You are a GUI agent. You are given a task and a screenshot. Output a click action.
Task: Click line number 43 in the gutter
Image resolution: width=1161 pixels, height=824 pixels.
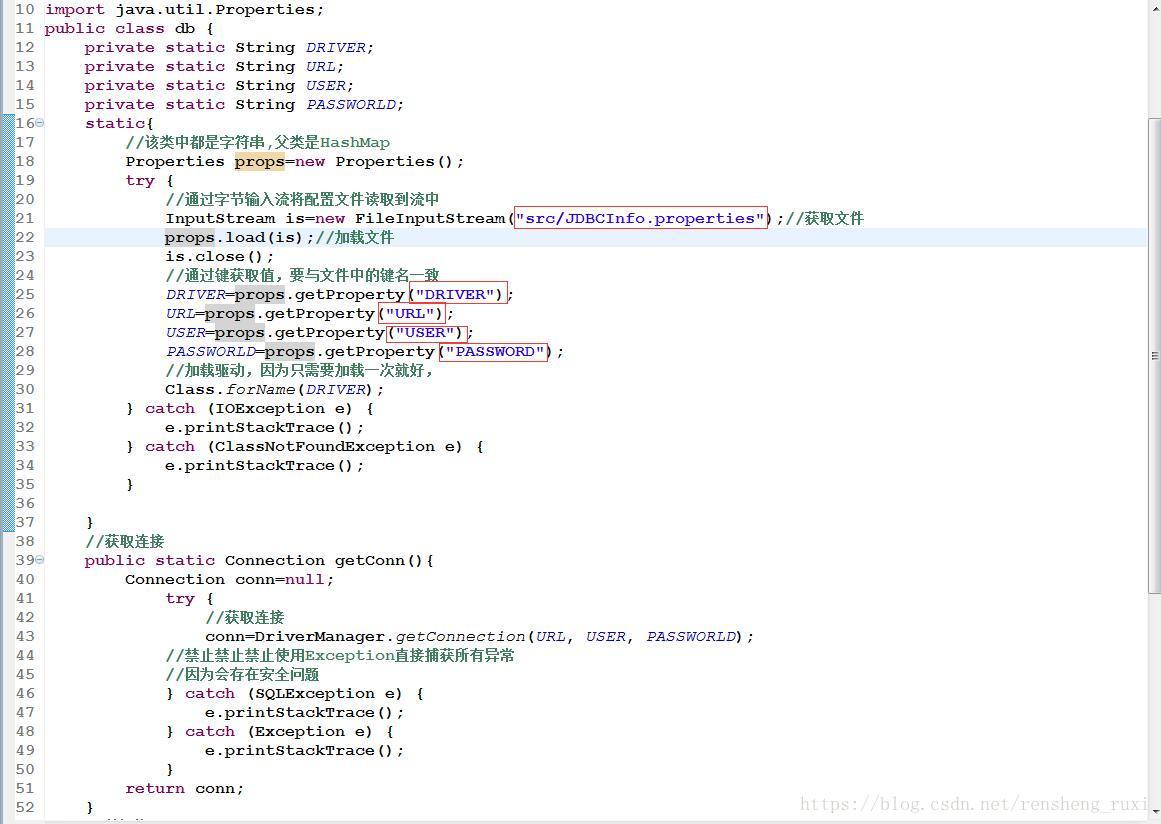click(24, 637)
